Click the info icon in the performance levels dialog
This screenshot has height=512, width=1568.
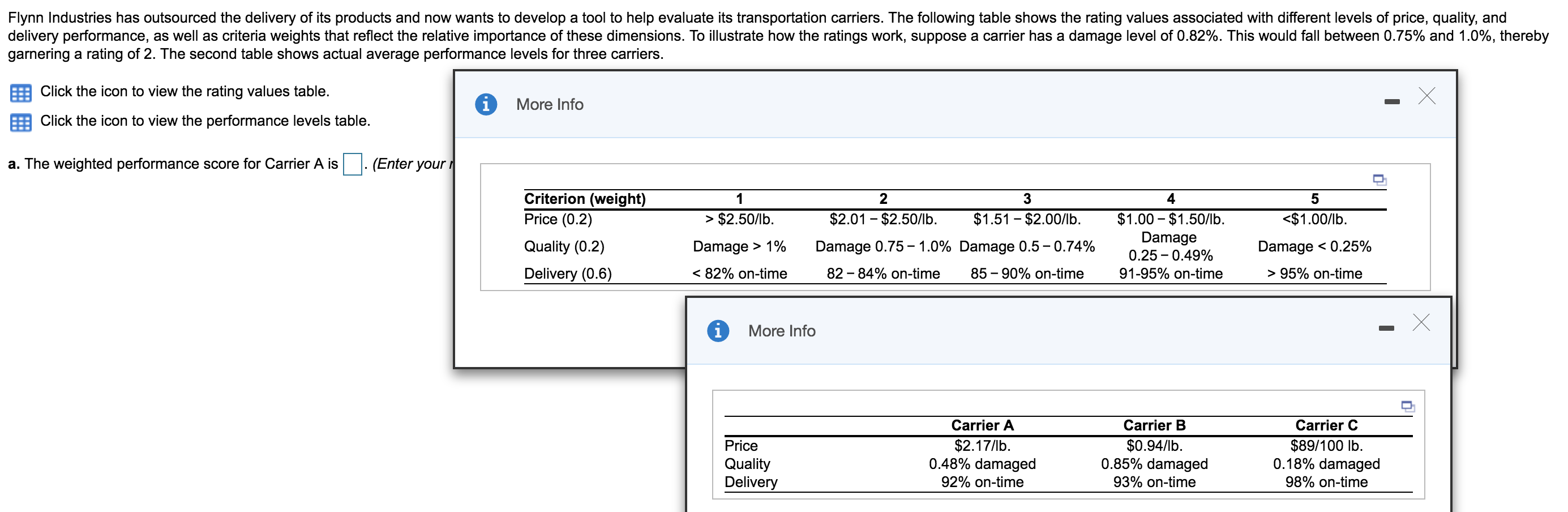[718, 331]
